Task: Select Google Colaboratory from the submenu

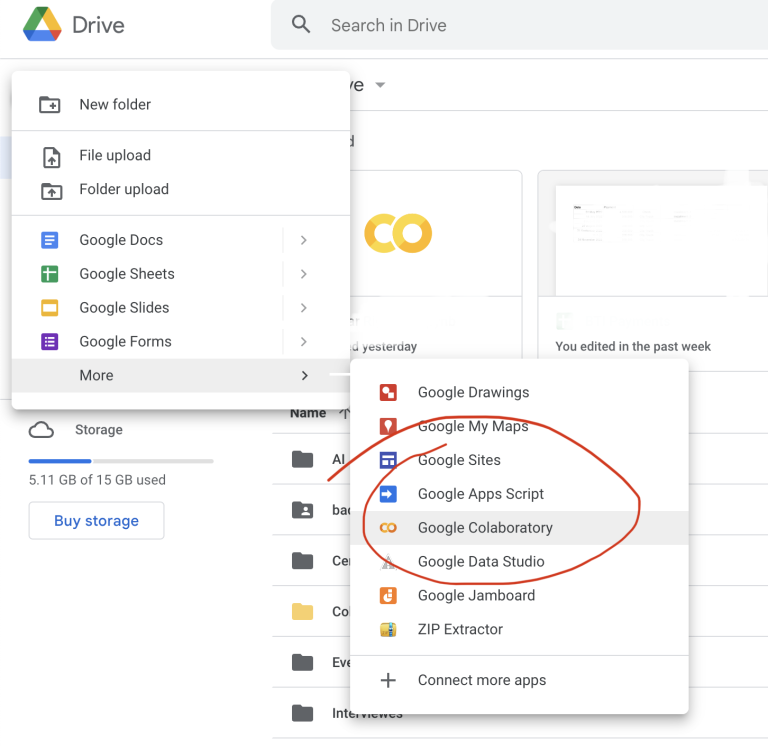Action: pos(485,528)
